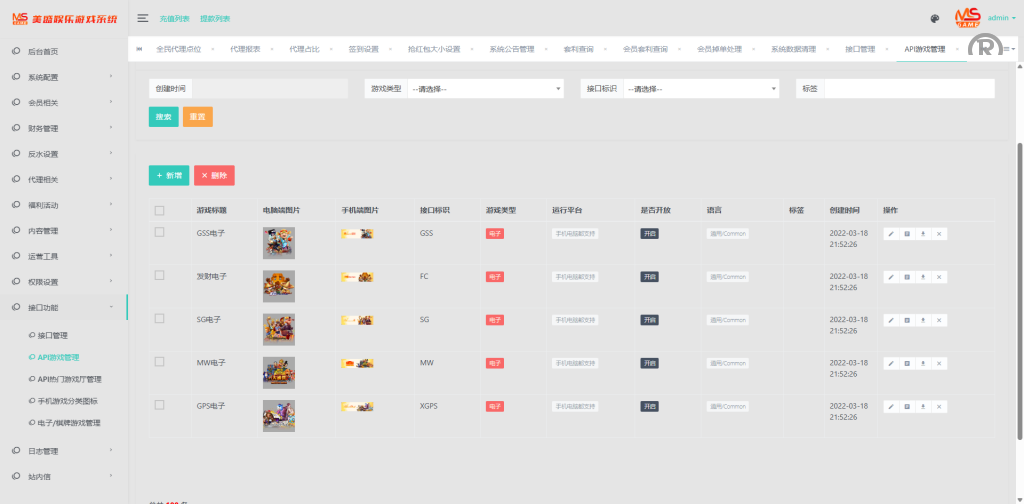Click the delete X icon for 发财电子
This screenshot has width=1024, height=504.
[x=939, y=277]
